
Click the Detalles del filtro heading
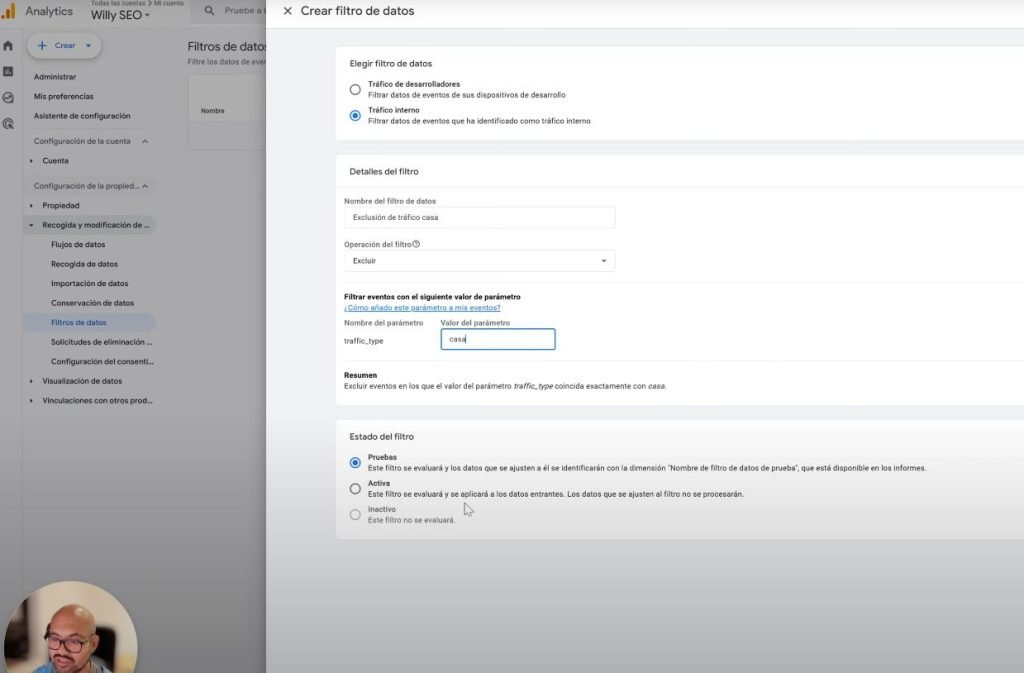tap(384, 172)
